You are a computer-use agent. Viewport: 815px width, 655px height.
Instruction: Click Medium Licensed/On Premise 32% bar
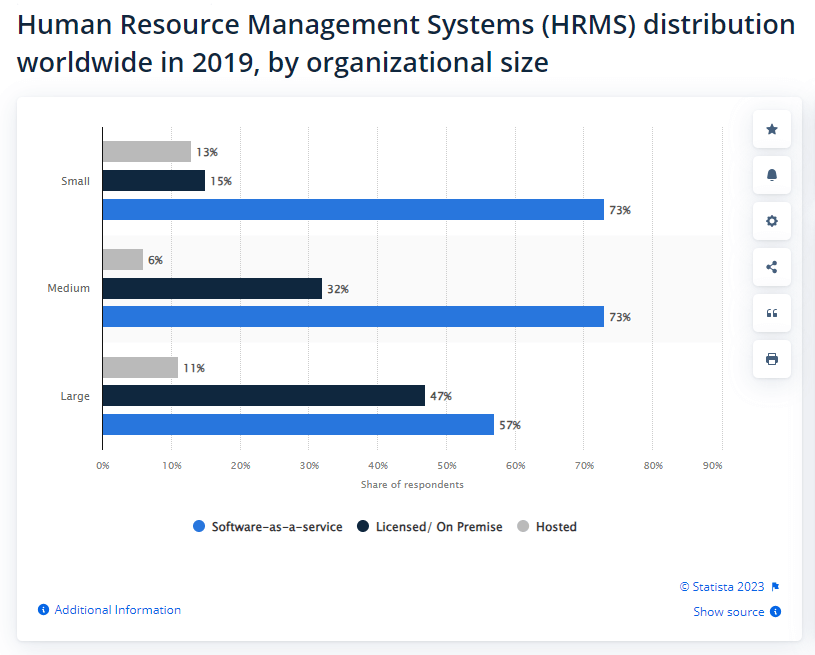pyautogui.click(x=212, y=289)
